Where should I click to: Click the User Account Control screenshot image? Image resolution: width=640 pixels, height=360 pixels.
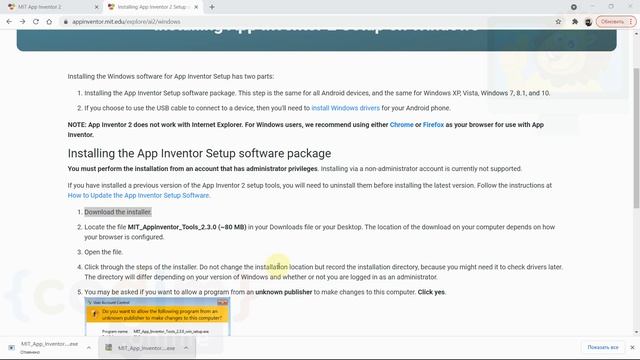click(x=158, y=317)
